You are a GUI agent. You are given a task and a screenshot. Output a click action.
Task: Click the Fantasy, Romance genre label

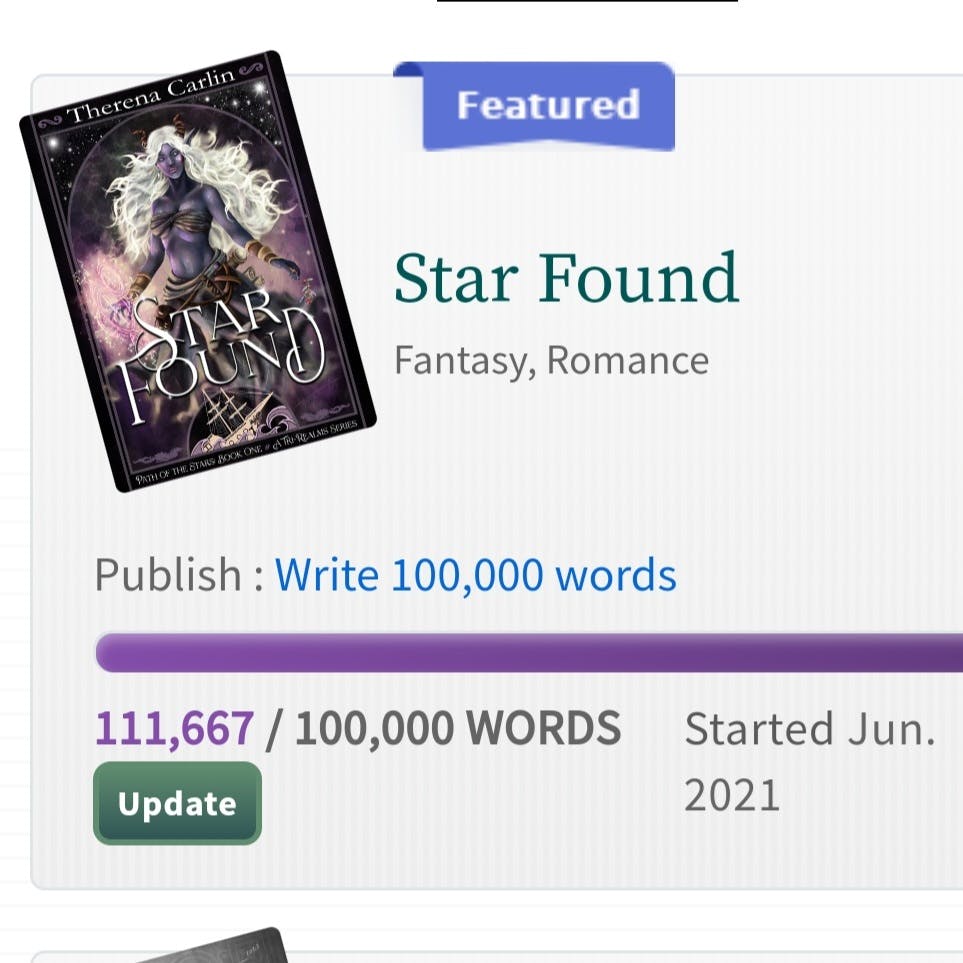click(x=551, y=360)
